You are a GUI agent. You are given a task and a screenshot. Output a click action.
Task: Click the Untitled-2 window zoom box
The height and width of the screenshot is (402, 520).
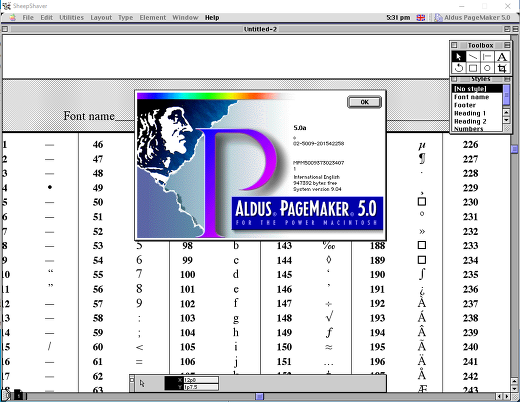[x=507, y=29]
